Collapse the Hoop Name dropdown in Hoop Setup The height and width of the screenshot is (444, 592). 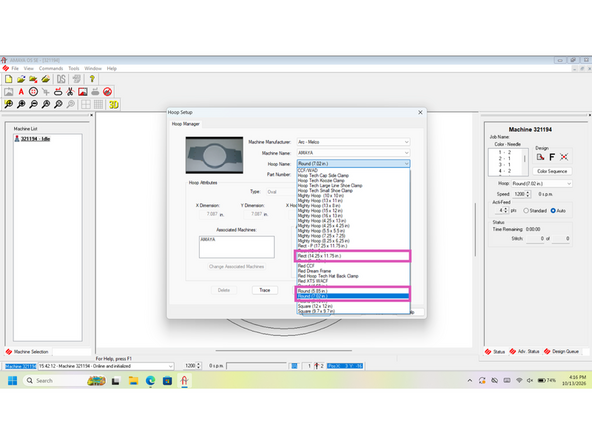click(x=407, y=163)
